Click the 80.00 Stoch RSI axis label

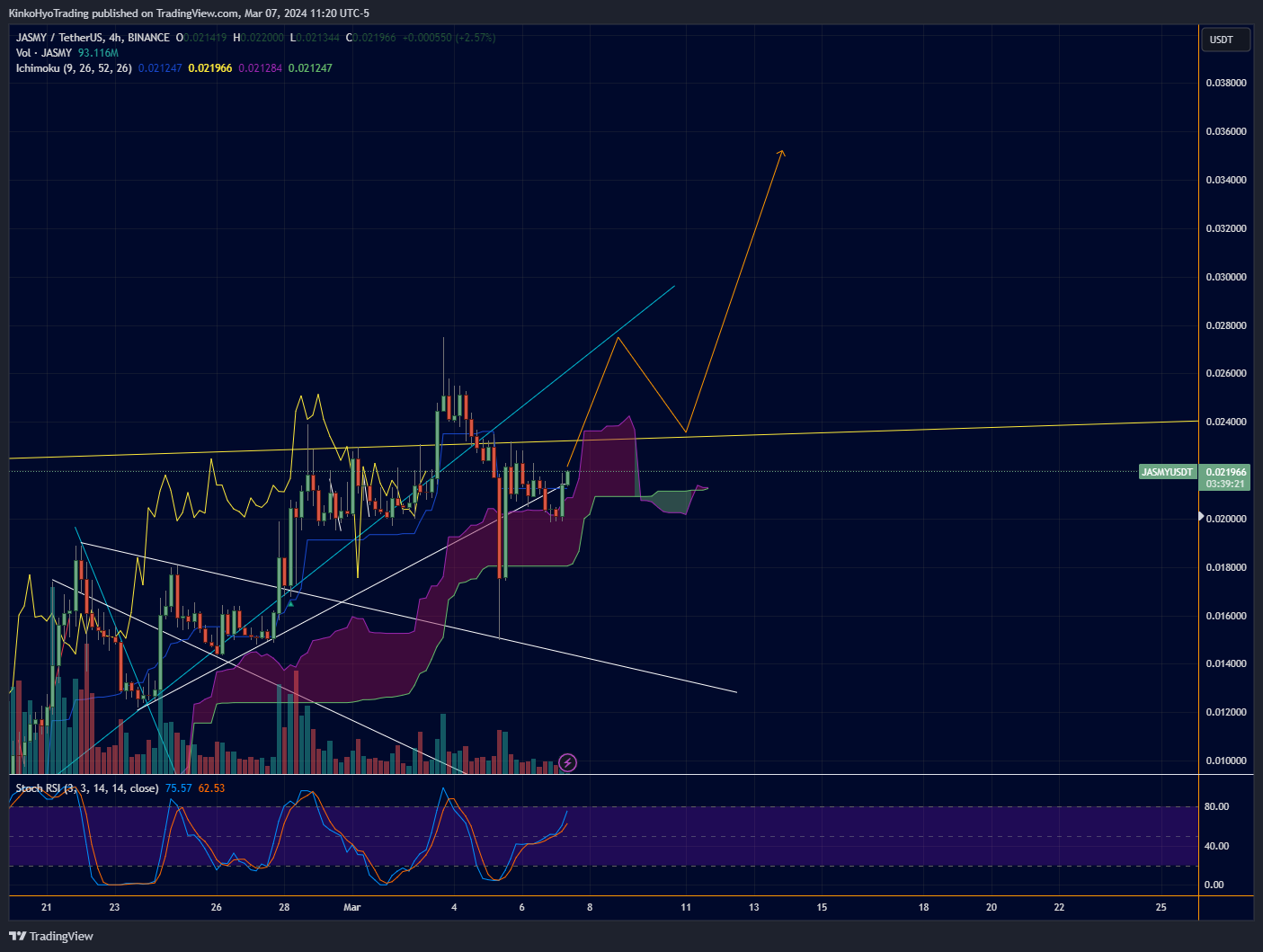coord(1216,806)
